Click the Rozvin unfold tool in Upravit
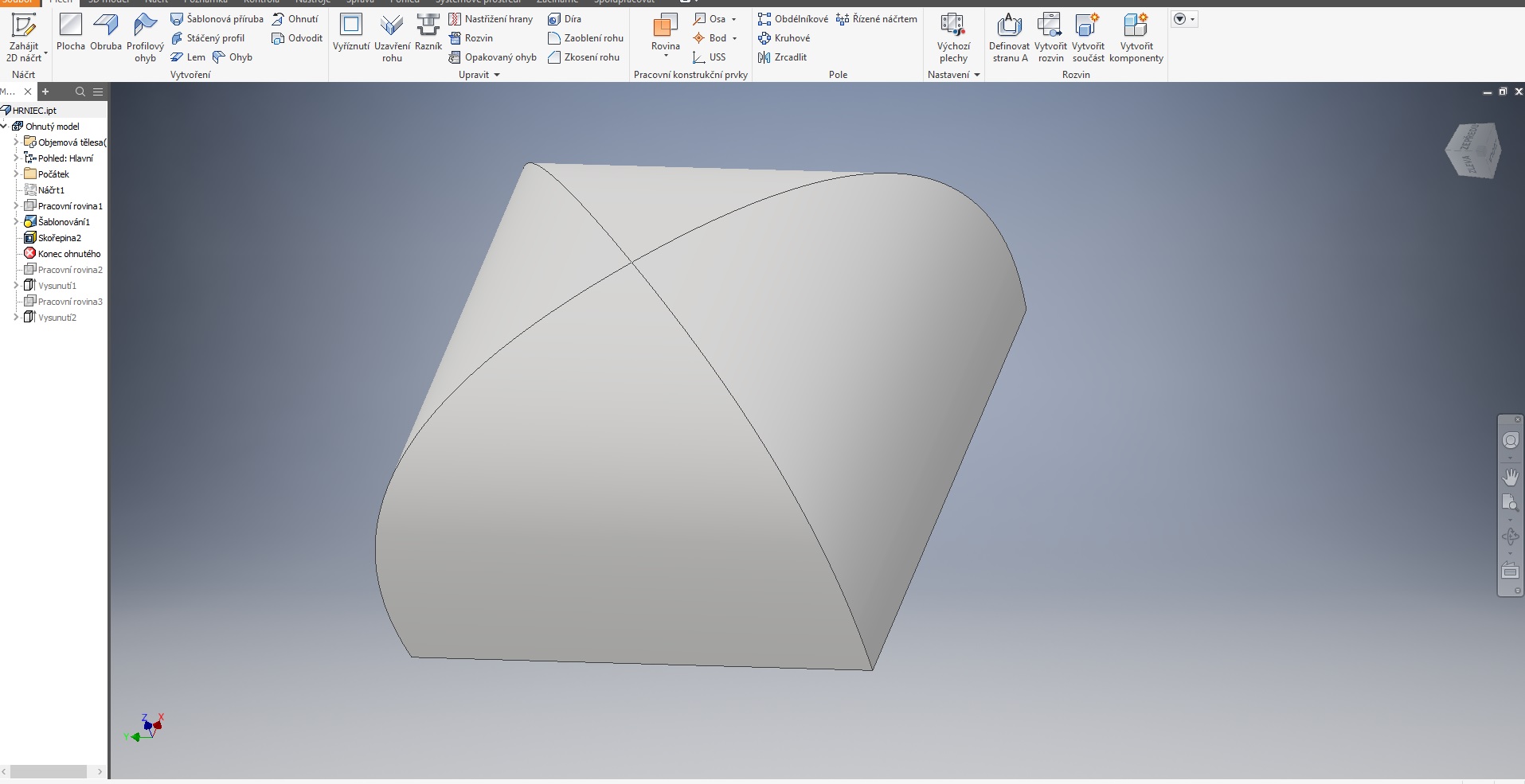This screenshot has height=784, width=1525. 471,38
